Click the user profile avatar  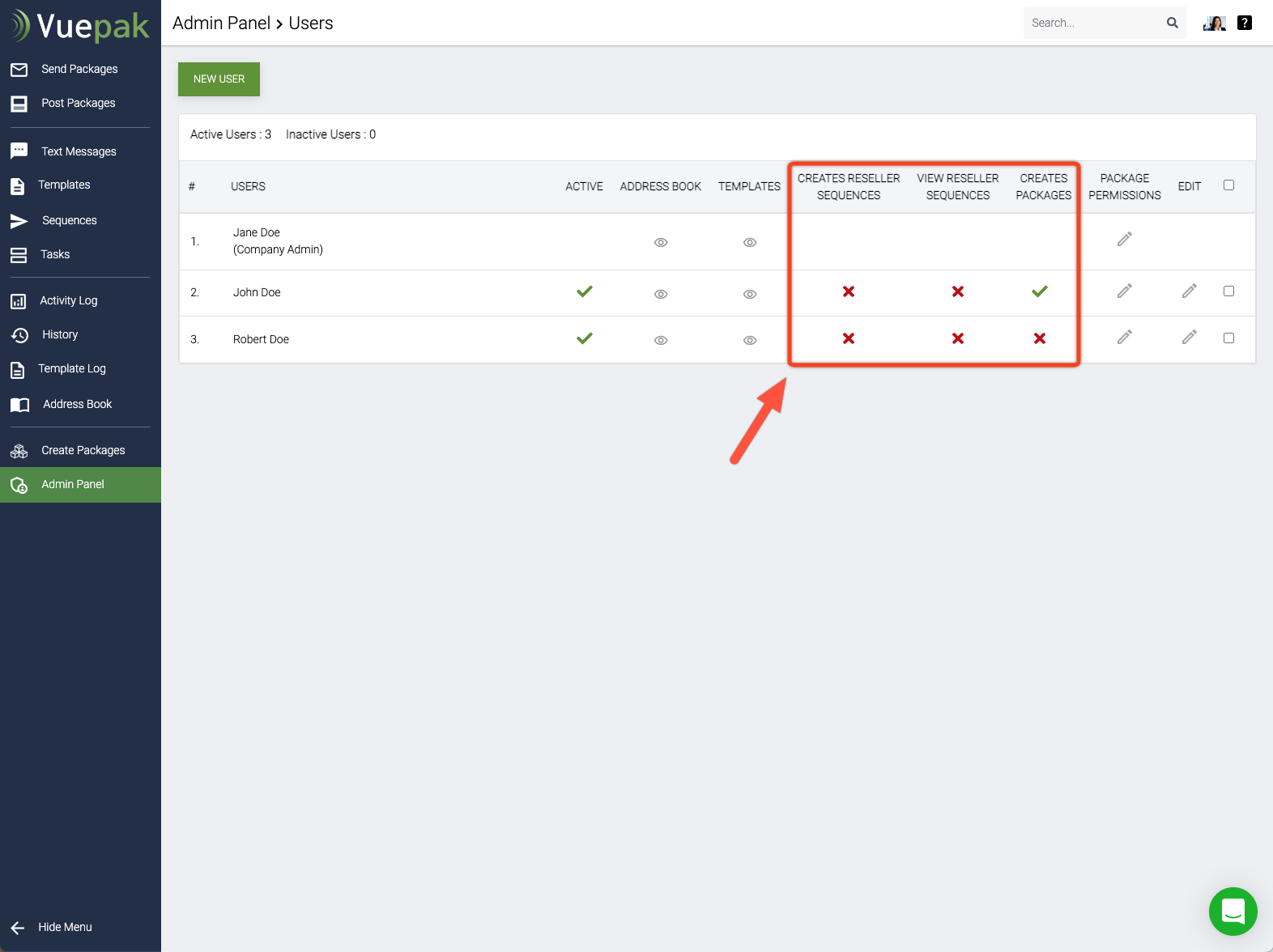click(1214, 23)
